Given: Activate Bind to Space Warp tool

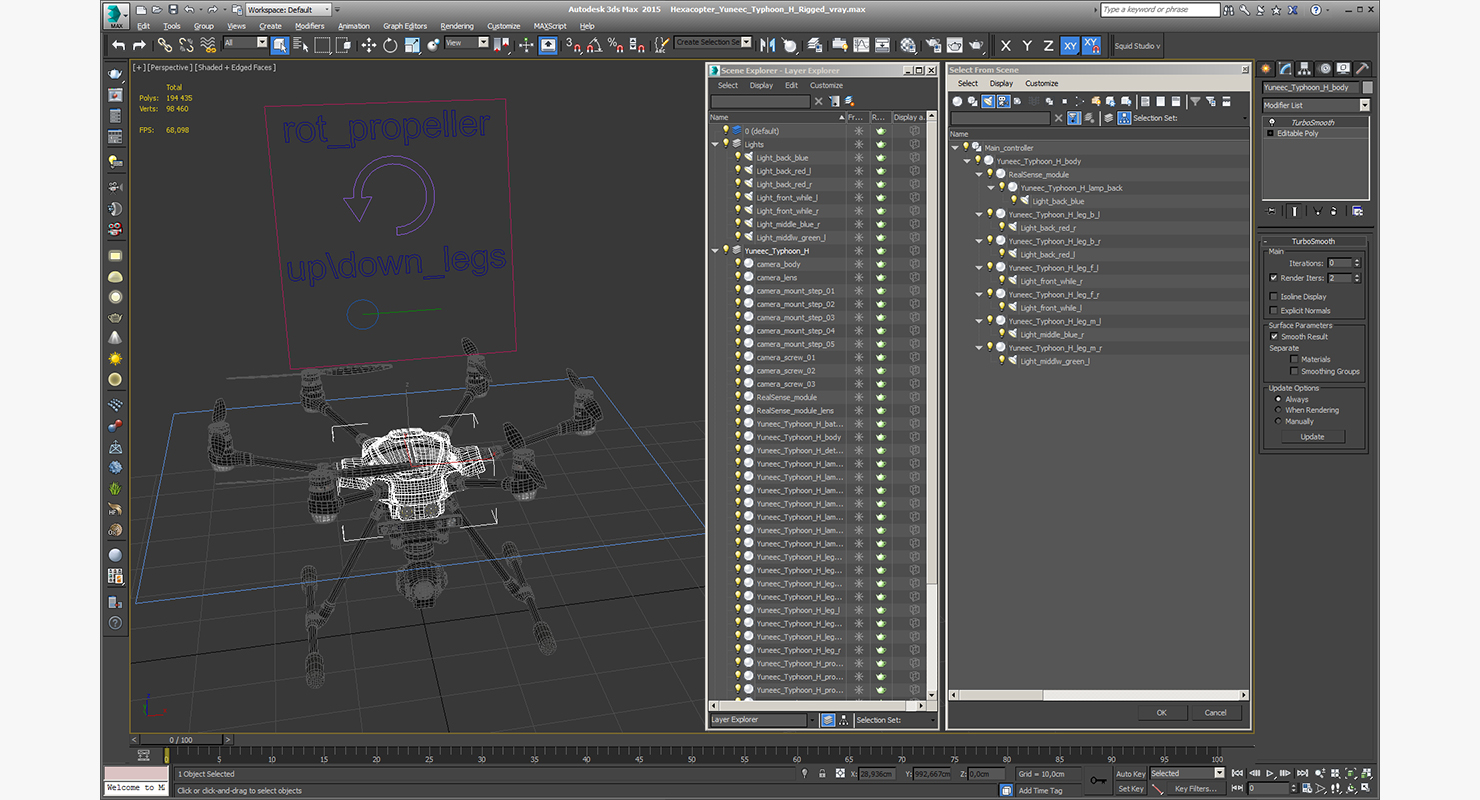Looking at the screenshot, I should tap(208, 45).
